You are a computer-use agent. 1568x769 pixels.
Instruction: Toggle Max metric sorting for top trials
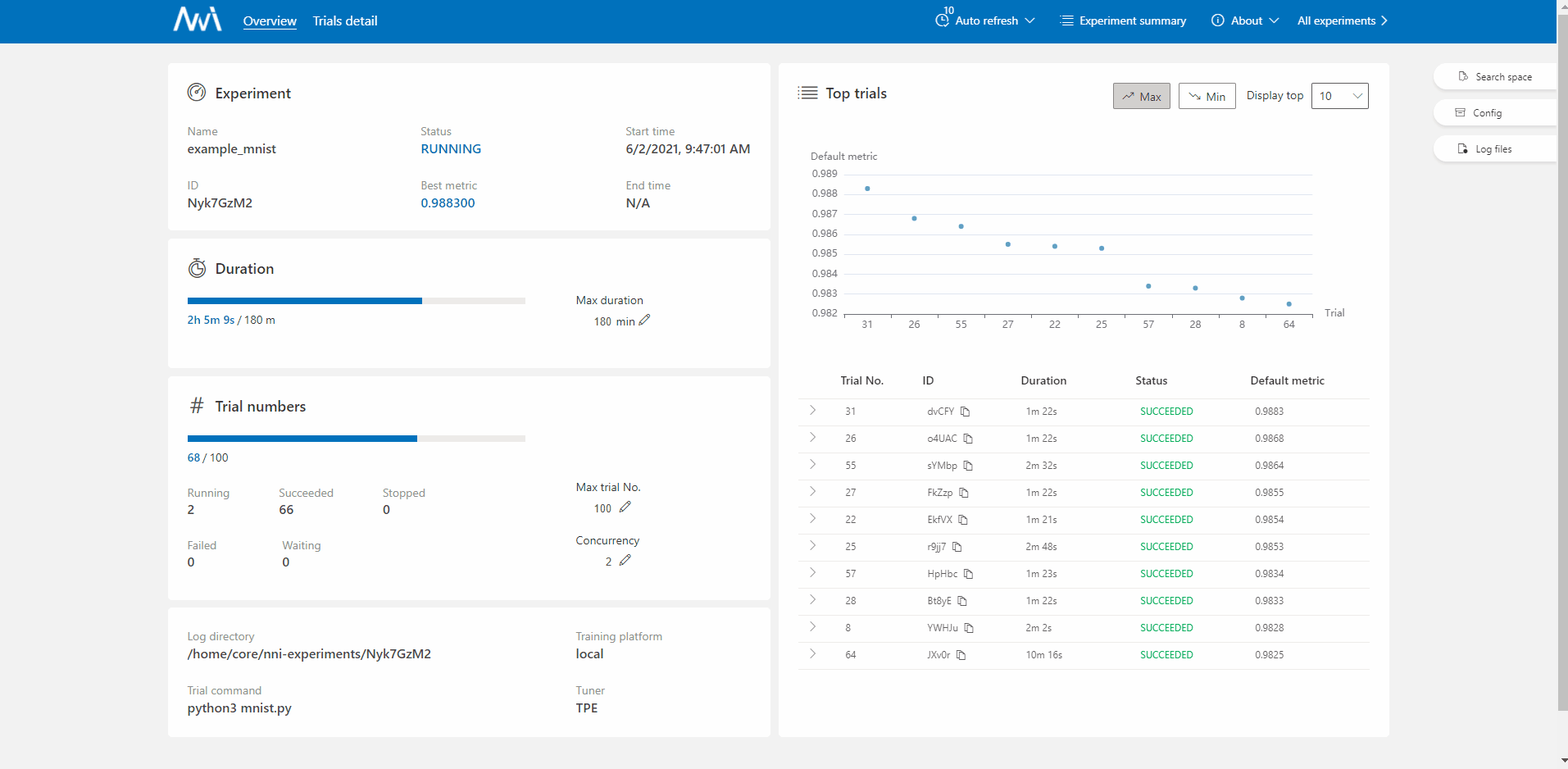pos(1141,96)
